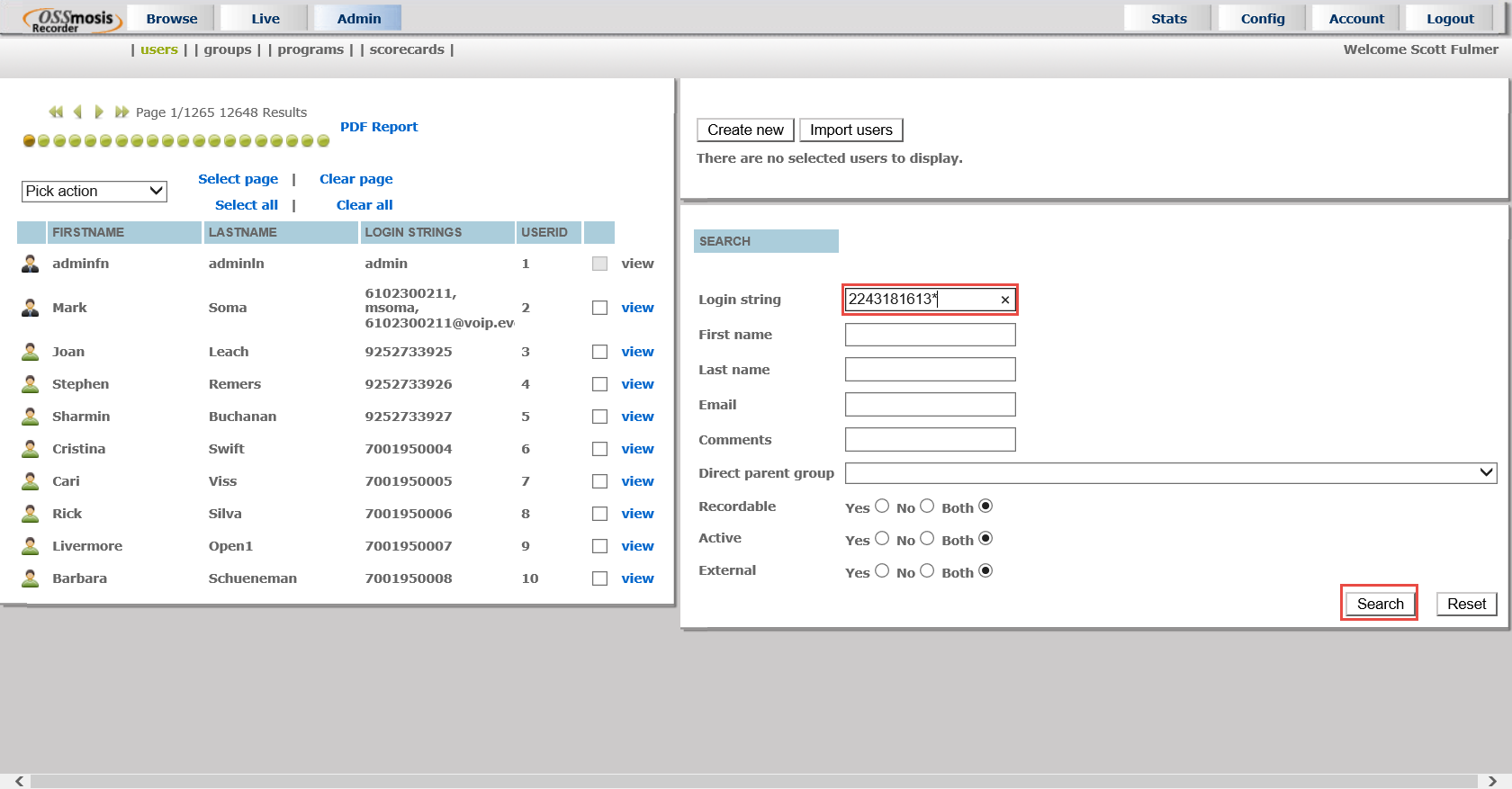Click the OSSmosis Recorder logo
The height and width of the screenshot is (789, 1512).
71,19
